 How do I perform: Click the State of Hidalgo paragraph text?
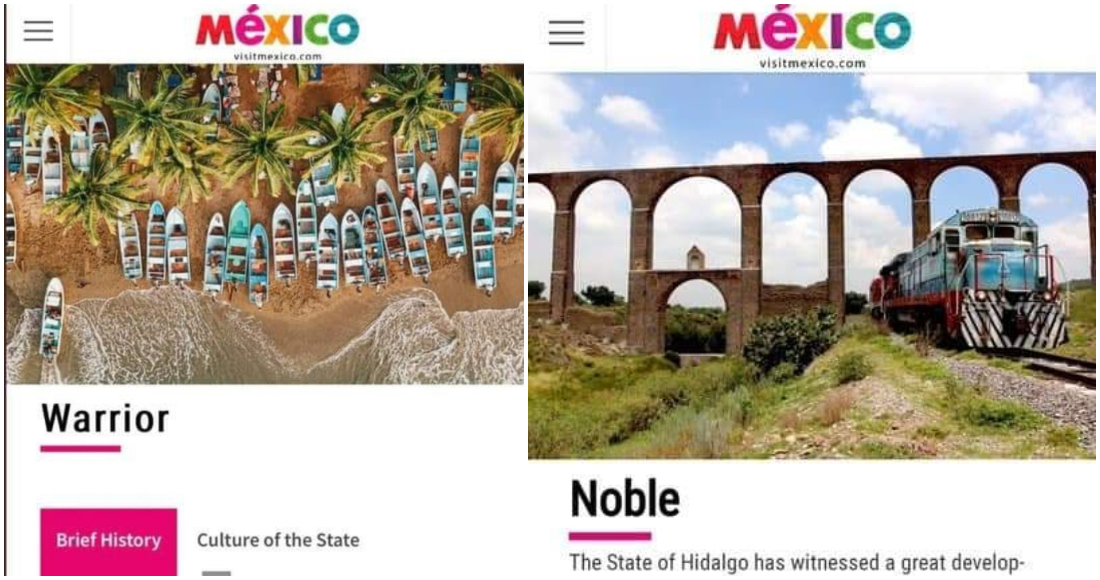point(798,562)
